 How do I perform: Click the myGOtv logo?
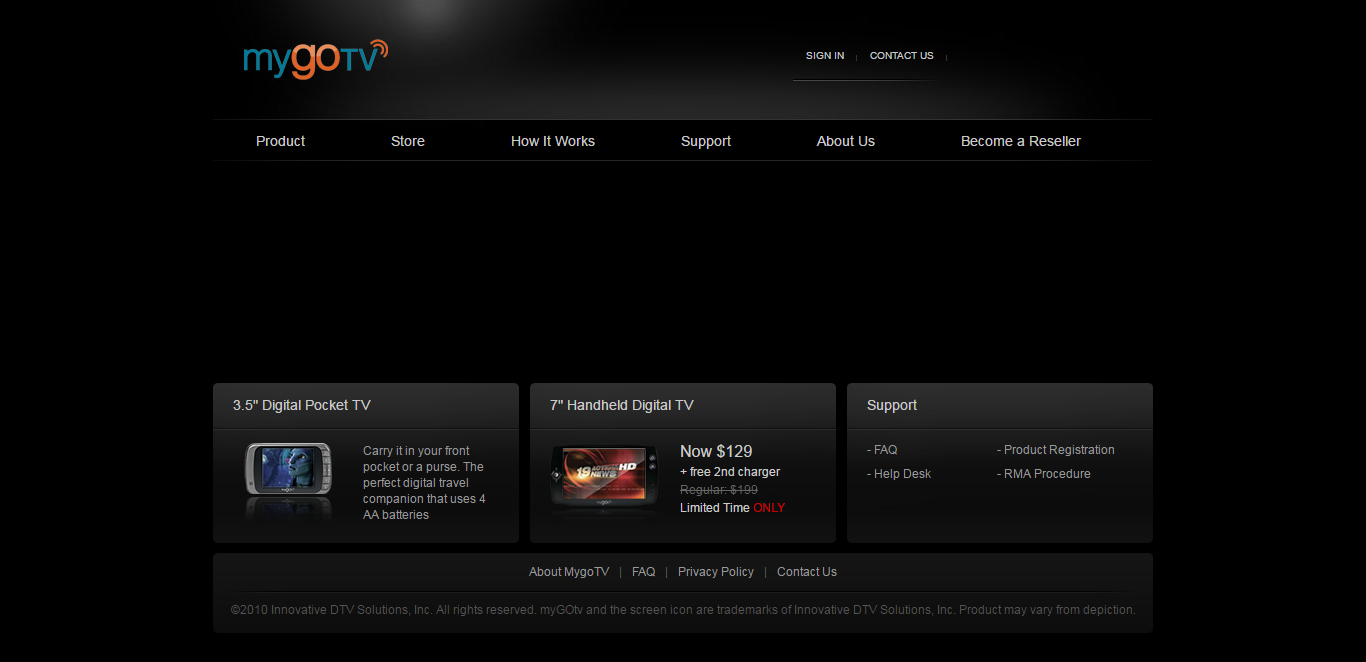(x=314, y=59)
